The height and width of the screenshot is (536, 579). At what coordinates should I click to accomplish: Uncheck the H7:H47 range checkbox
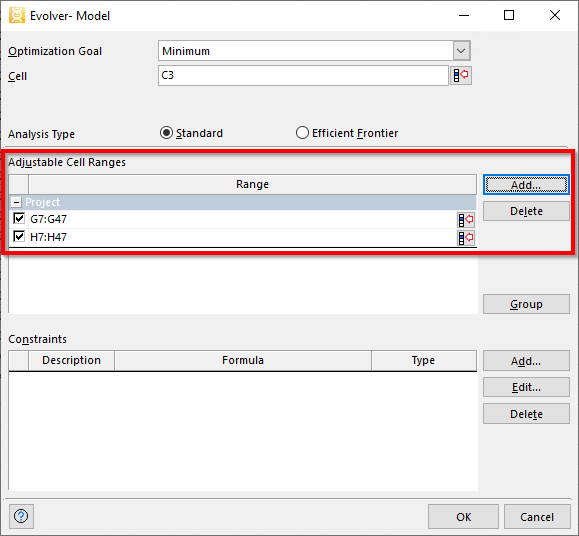[19, 236]
